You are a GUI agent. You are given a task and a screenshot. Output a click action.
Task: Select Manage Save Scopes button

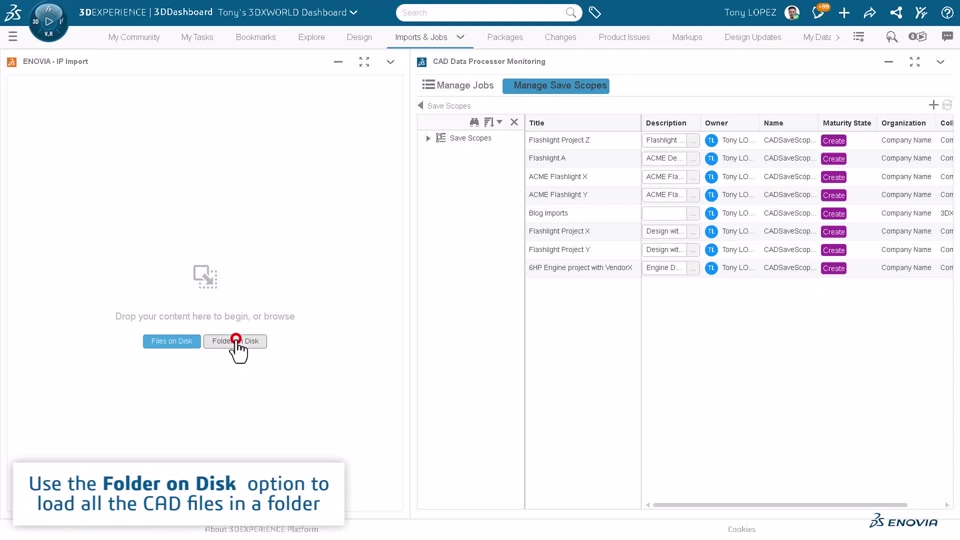tap(556, 86)
